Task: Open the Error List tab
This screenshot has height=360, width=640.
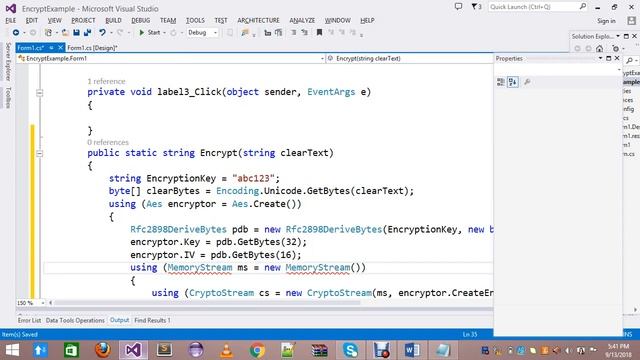Action: [x=29, y=320]
